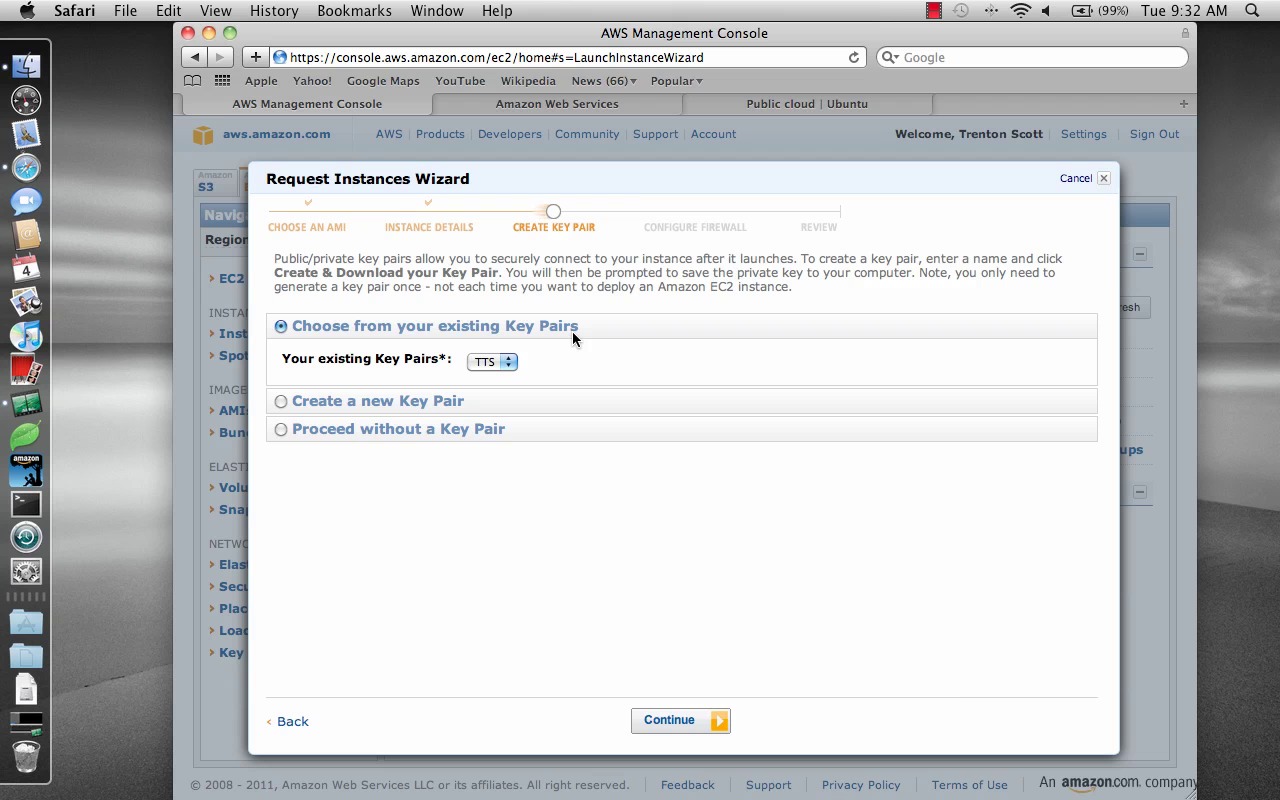Open the Apple bookmark
1280x800 pixels.
(261, 81)
